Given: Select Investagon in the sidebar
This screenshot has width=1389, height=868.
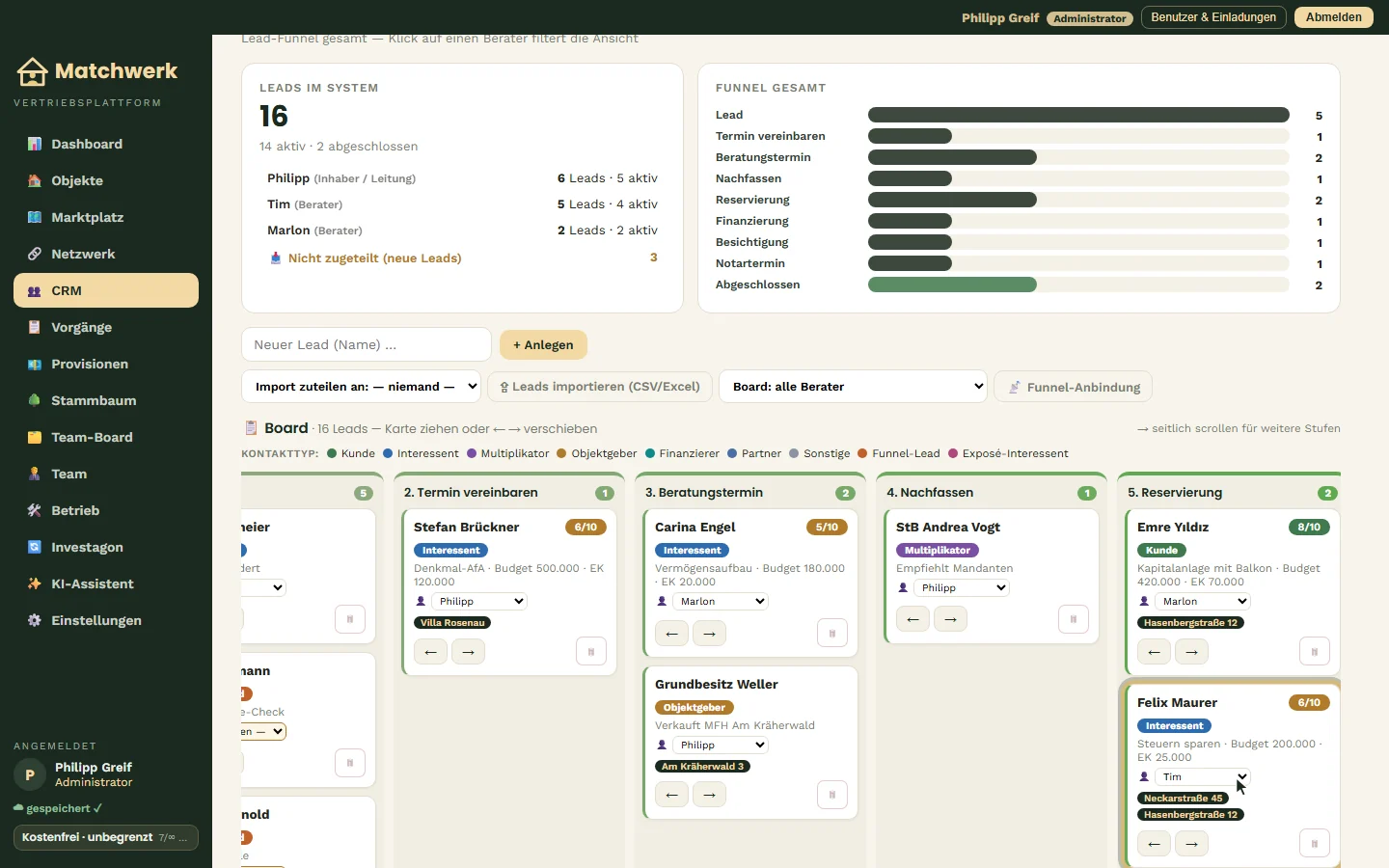Looking at the screenshot, I should coord(106,547).
